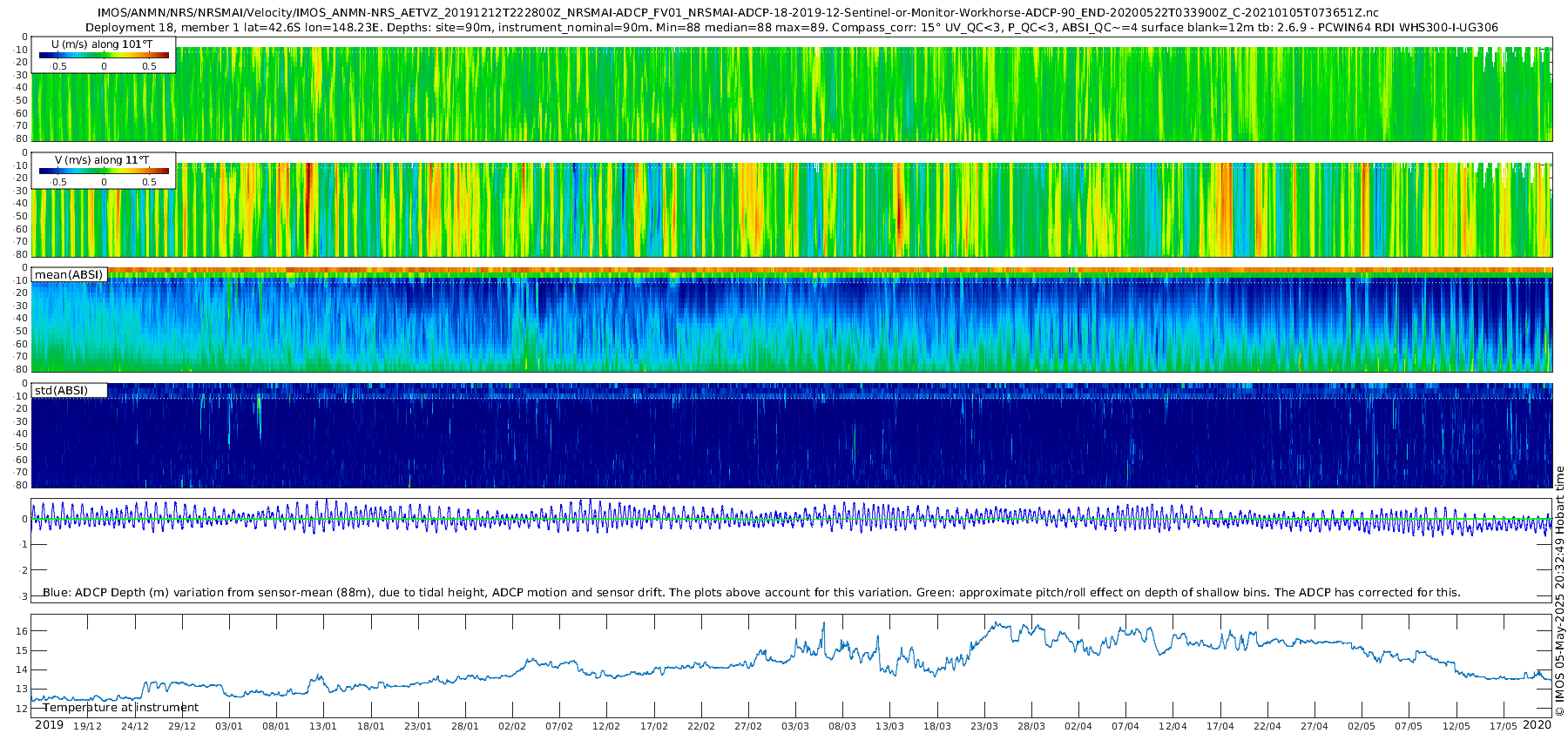Click the 17/05 date tick label
The image size is (1568, 740).
coord(1503,726)
